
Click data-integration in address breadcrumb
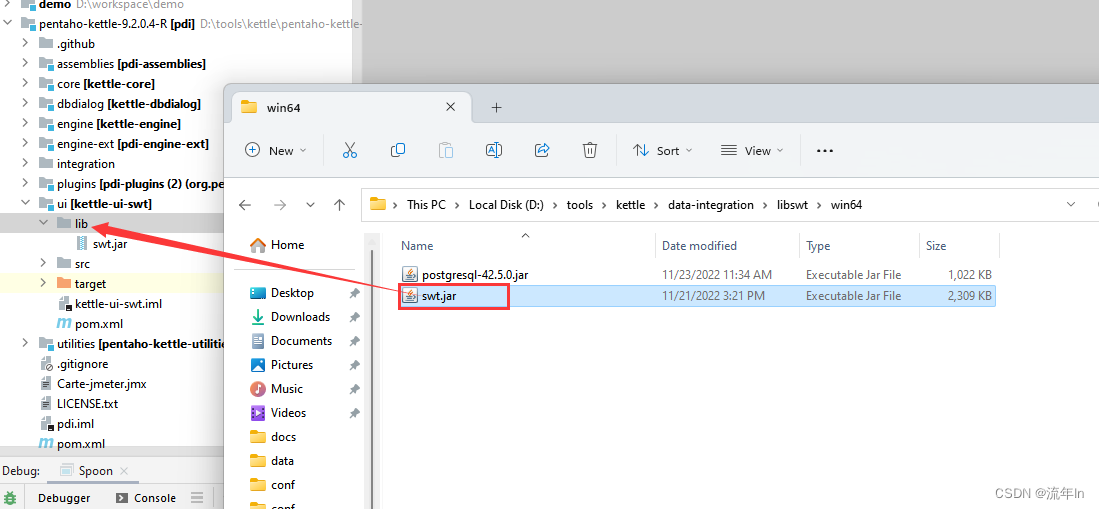(711, 205)
